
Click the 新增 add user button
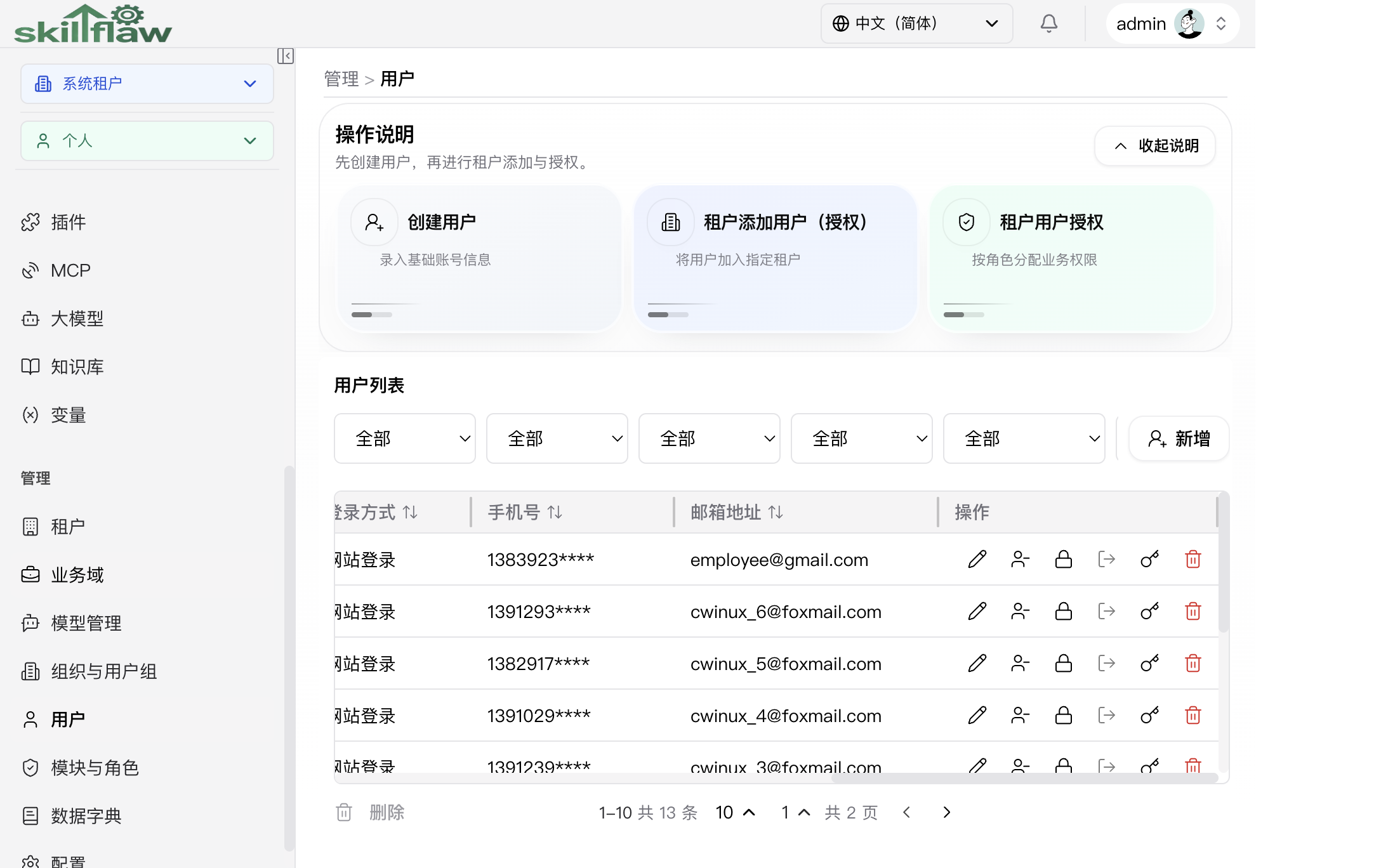(1179, 438)
